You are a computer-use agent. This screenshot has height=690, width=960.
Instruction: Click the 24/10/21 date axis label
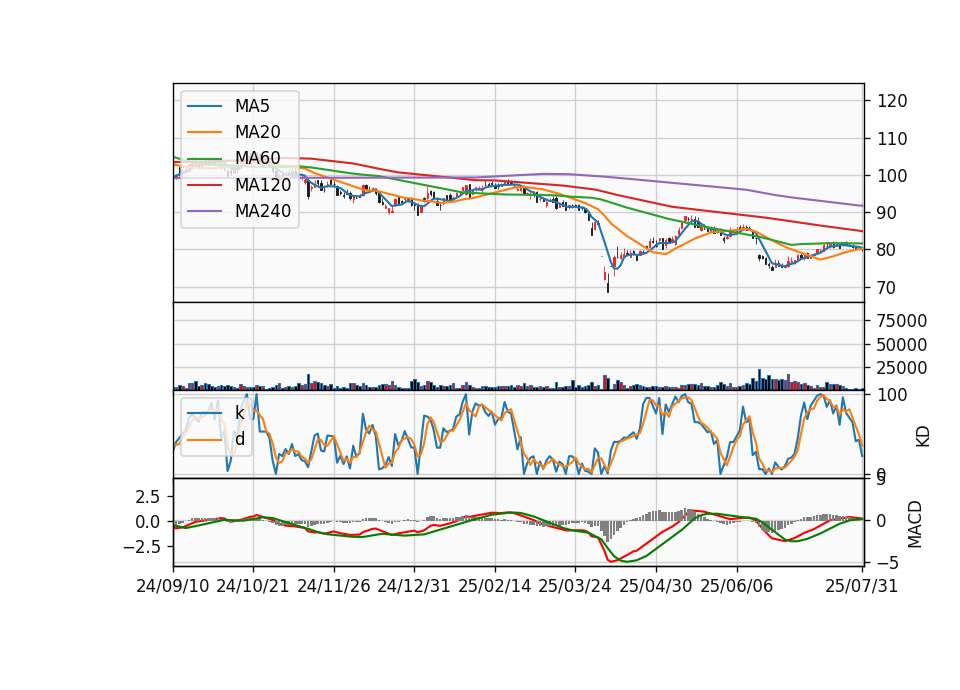click(x=253, y=586)
